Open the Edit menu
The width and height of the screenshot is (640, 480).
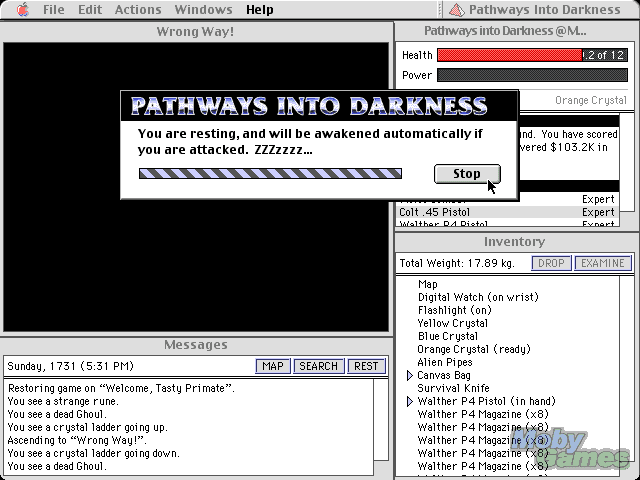coord(90,9)
